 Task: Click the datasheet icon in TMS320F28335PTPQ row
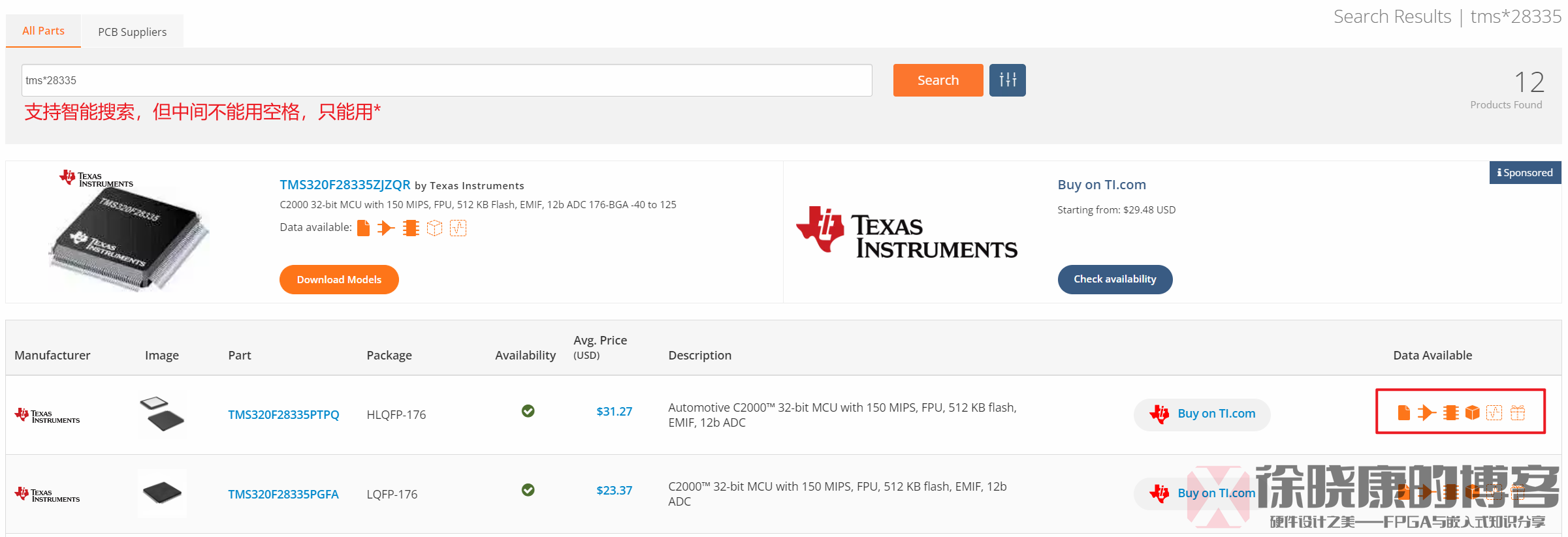pos(1403,412)
